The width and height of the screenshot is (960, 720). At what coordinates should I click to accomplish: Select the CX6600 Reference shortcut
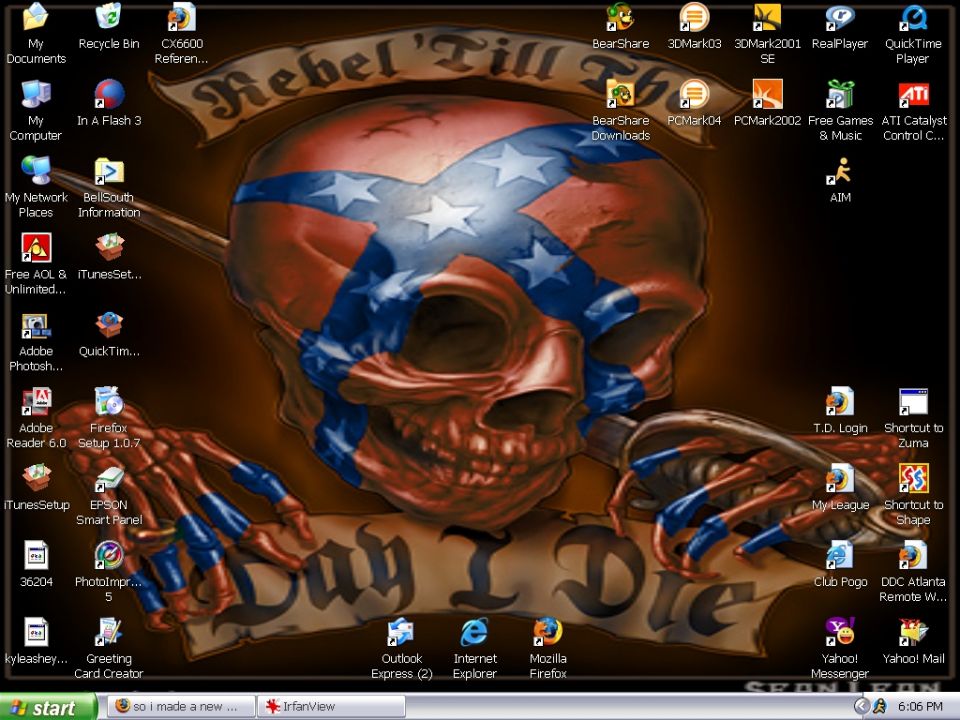[x=182, y=18]
